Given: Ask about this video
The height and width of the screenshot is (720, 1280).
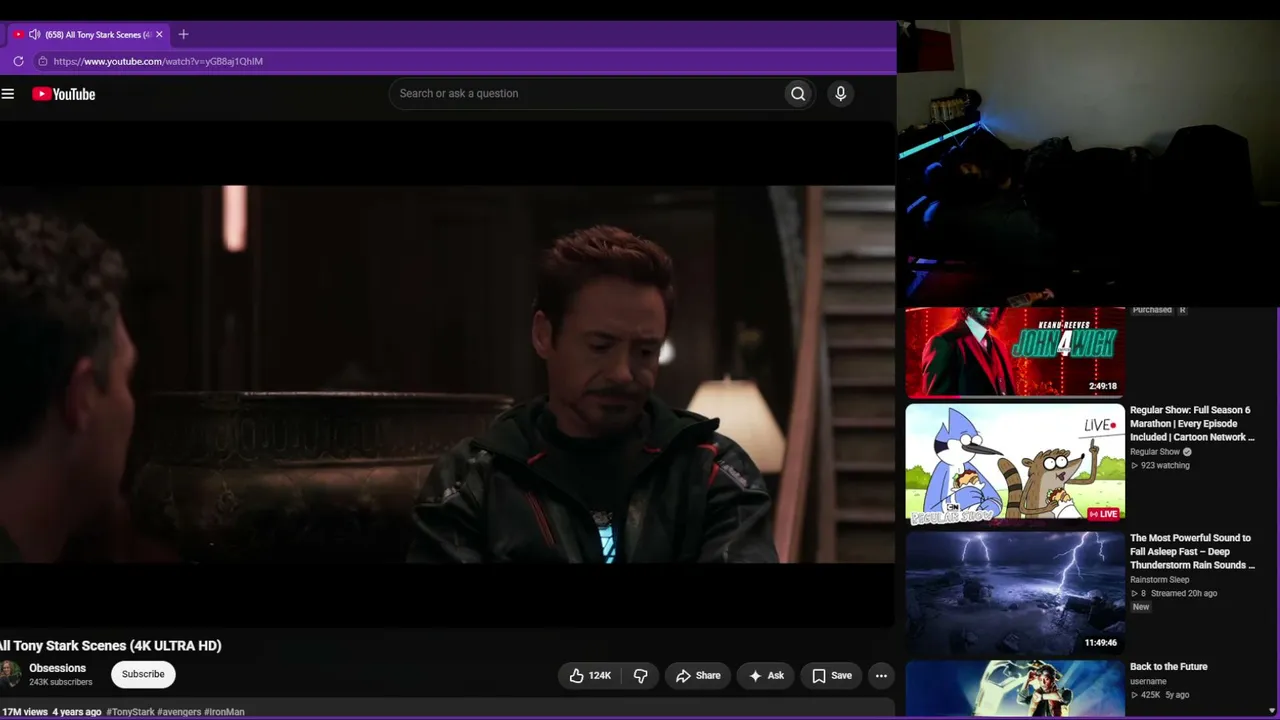Looking at the screenshot, I should coord(765,676).
